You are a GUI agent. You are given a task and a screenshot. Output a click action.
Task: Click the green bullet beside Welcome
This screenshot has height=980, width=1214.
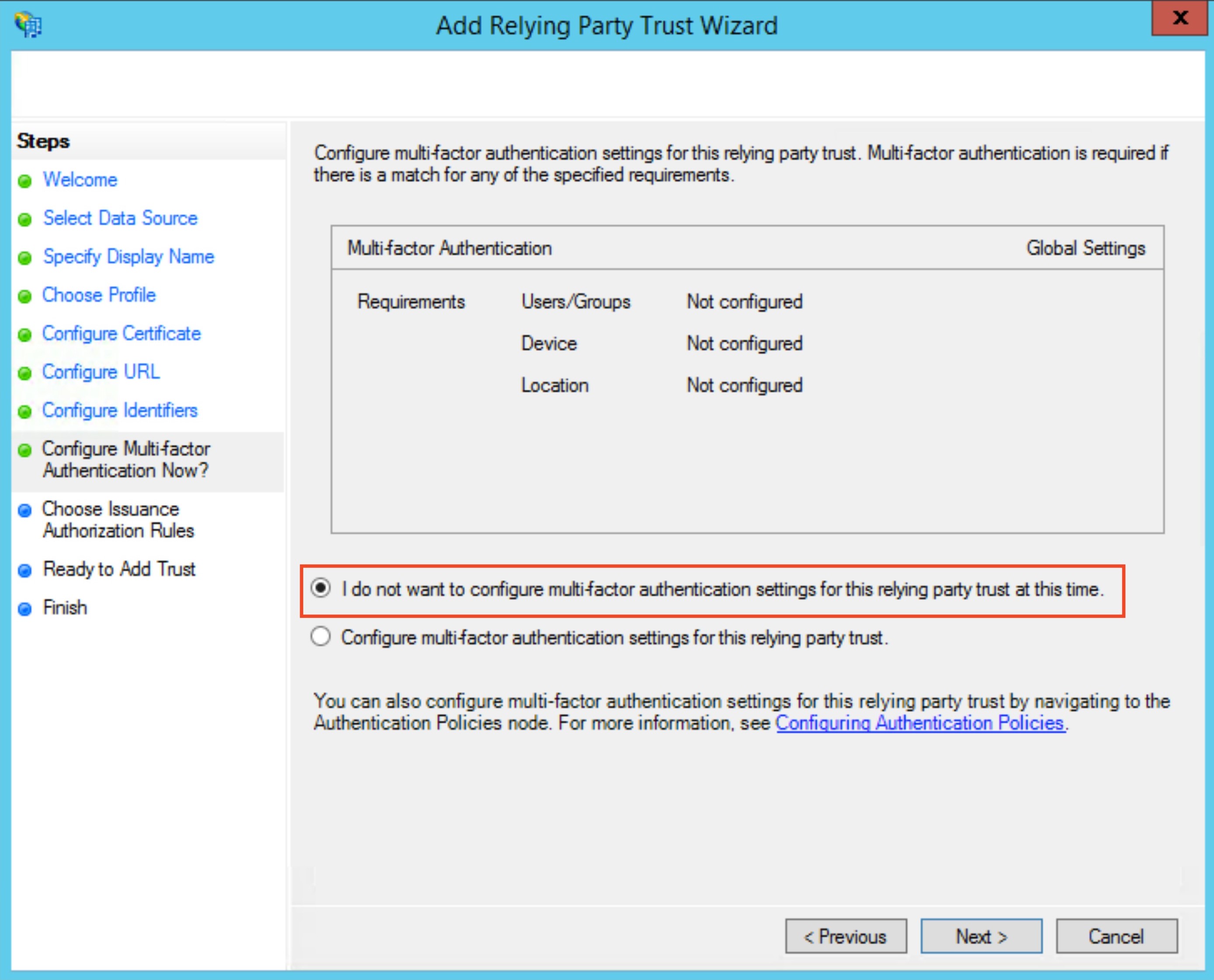click(25, 181)
